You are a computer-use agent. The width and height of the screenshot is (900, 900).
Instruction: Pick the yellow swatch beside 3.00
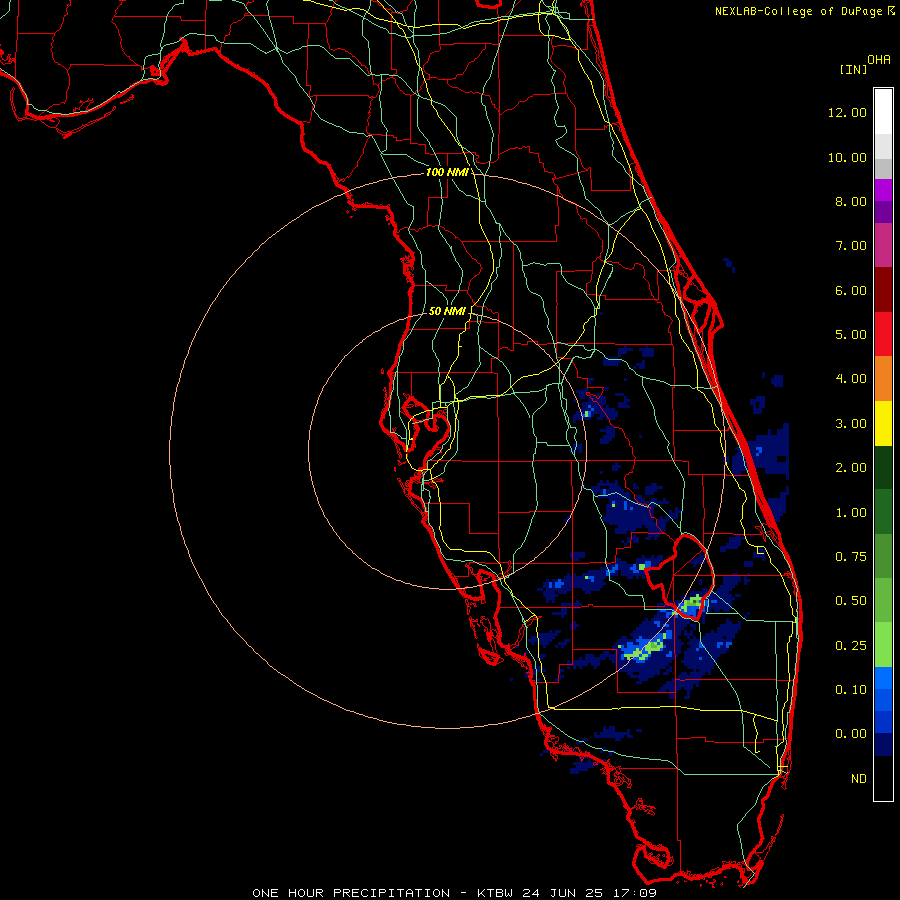[883, 423]
